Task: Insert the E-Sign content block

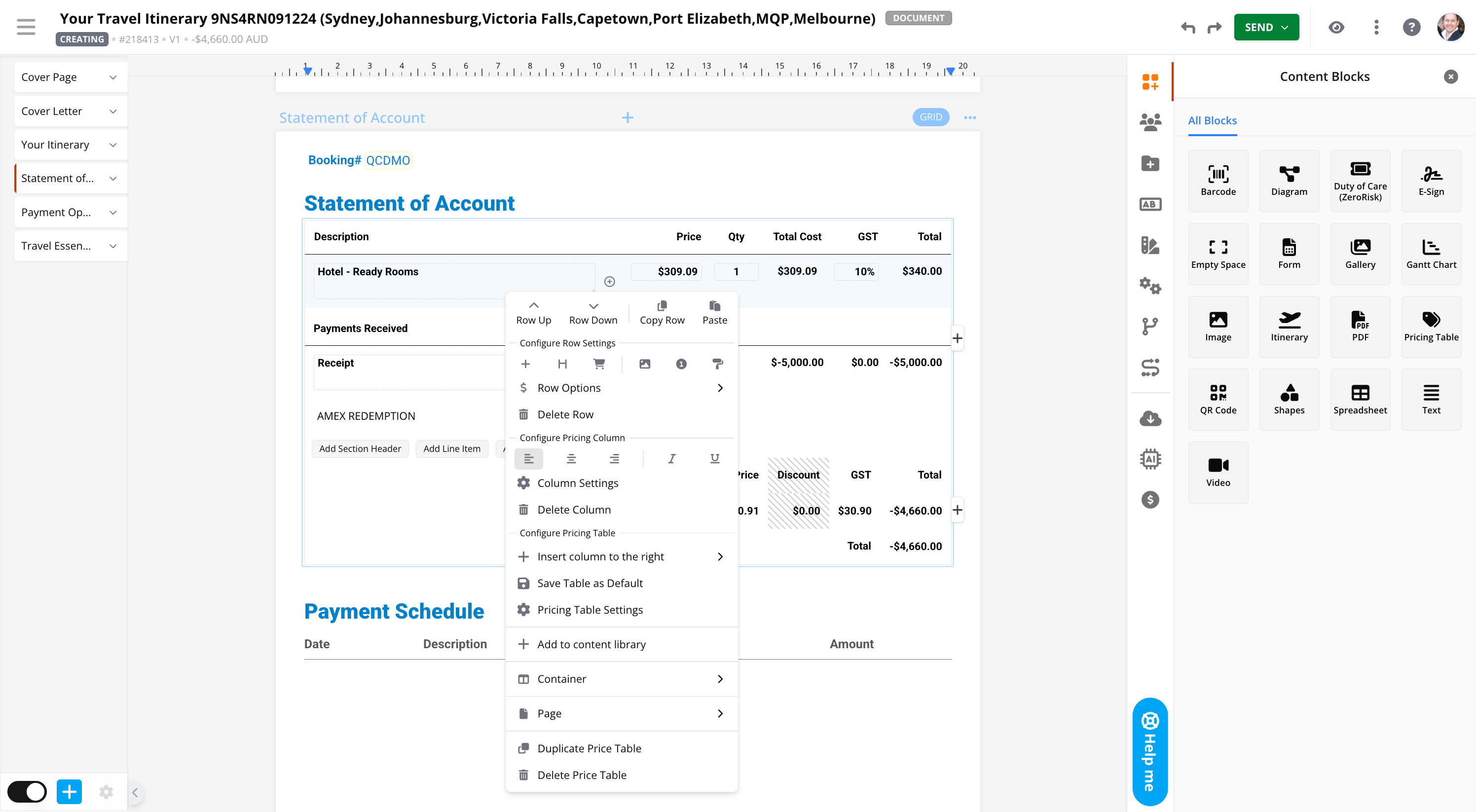Action: pyautogui.click(x=1431, y=181)
